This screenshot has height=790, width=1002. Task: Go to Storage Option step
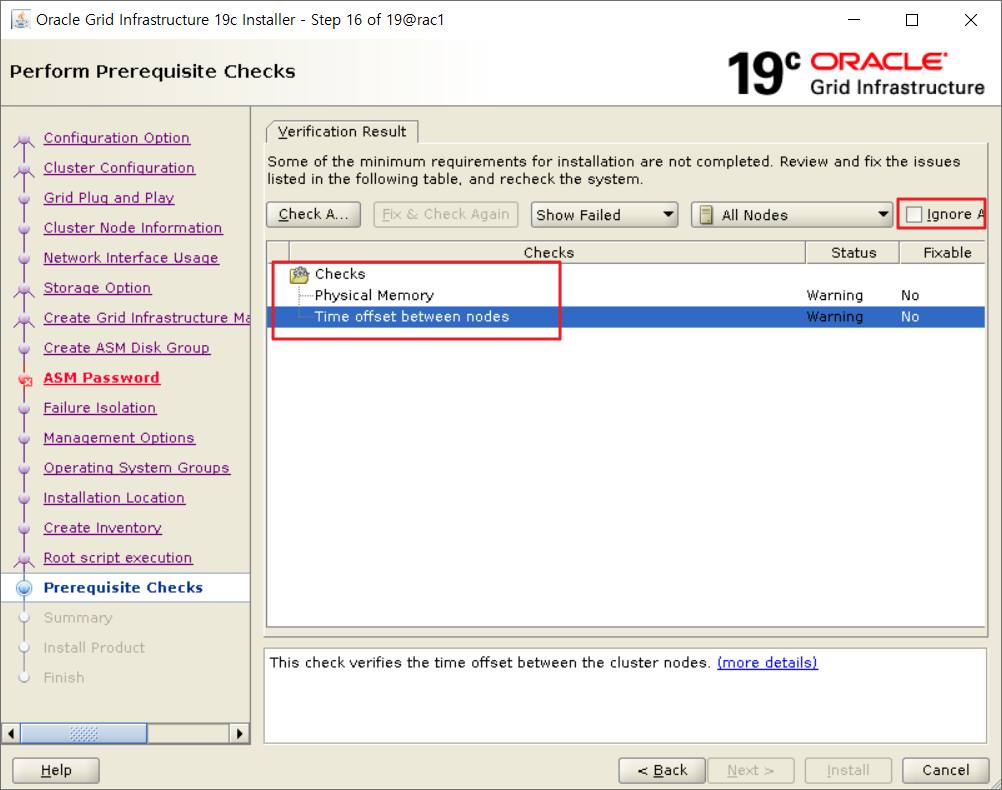pos(97,288)
